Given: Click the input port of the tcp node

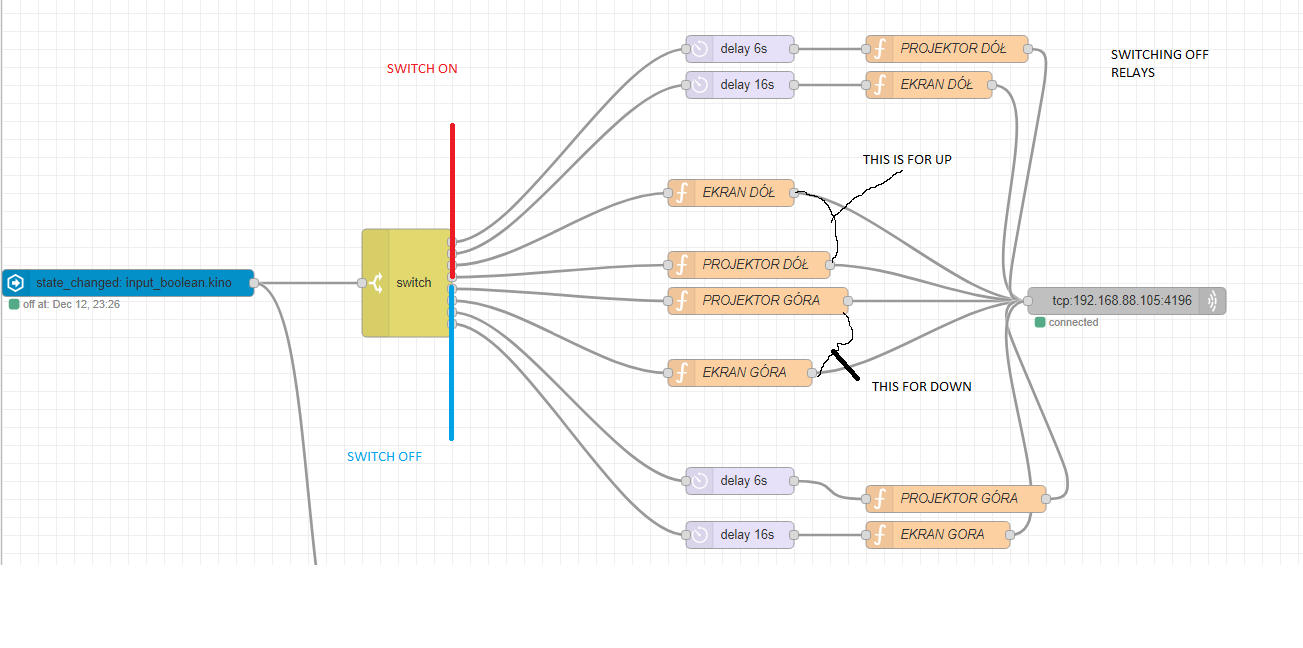Looking at the screenshot, I should coord(1028,301).
